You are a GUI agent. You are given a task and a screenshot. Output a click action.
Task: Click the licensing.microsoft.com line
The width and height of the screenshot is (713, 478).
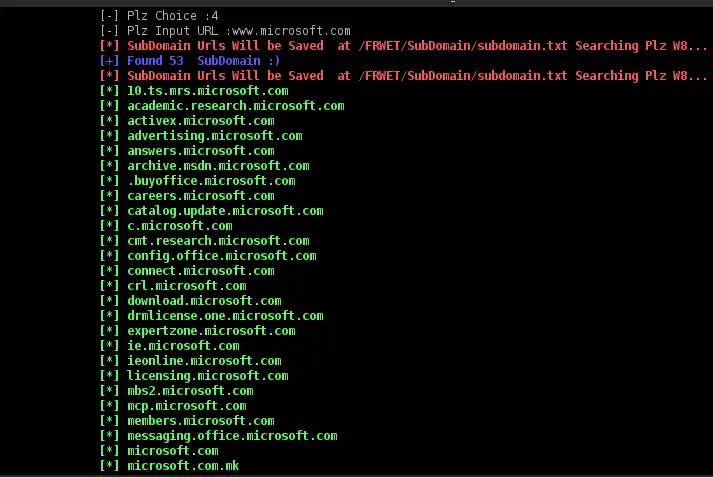207,376
